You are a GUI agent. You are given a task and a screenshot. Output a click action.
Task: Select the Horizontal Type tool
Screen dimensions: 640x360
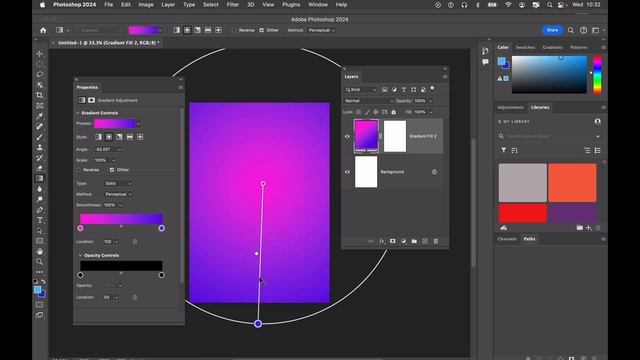[40, 220]
